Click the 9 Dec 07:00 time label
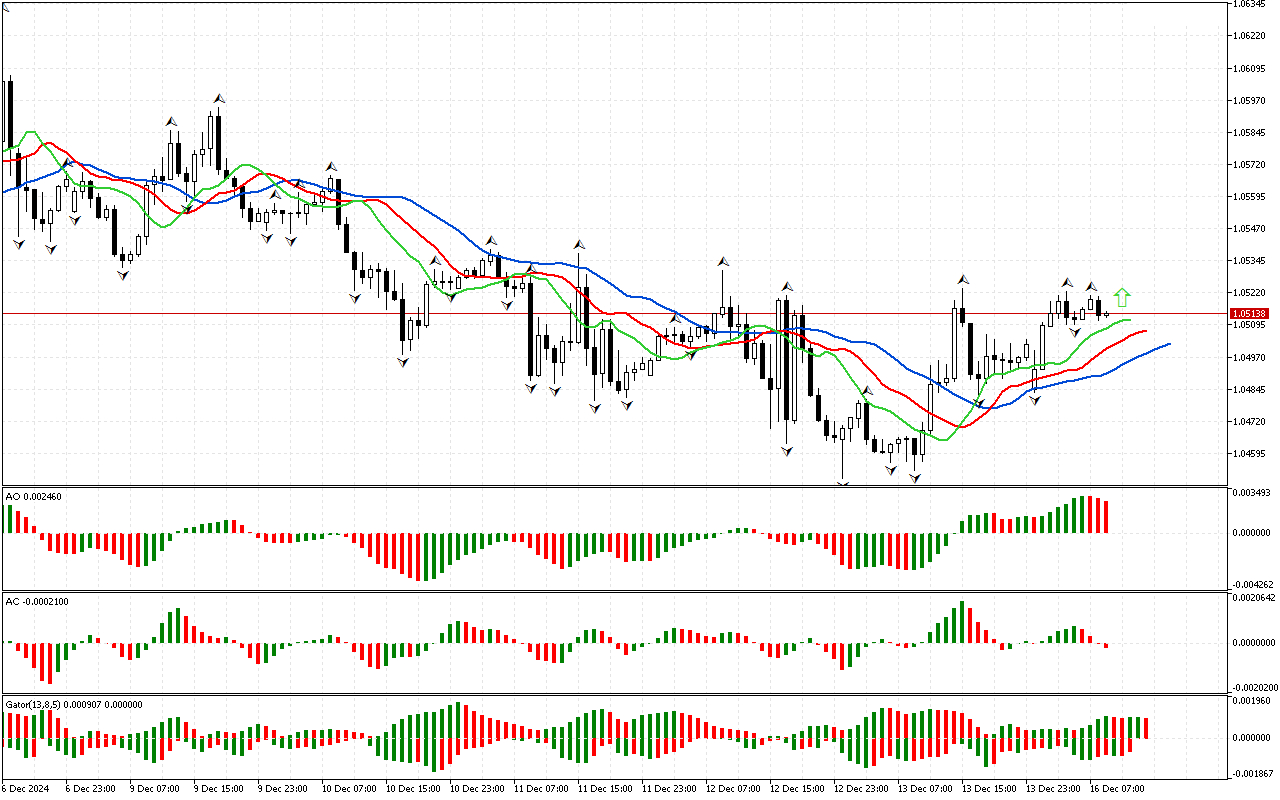The image size is (1280, 800). point(154,788)
